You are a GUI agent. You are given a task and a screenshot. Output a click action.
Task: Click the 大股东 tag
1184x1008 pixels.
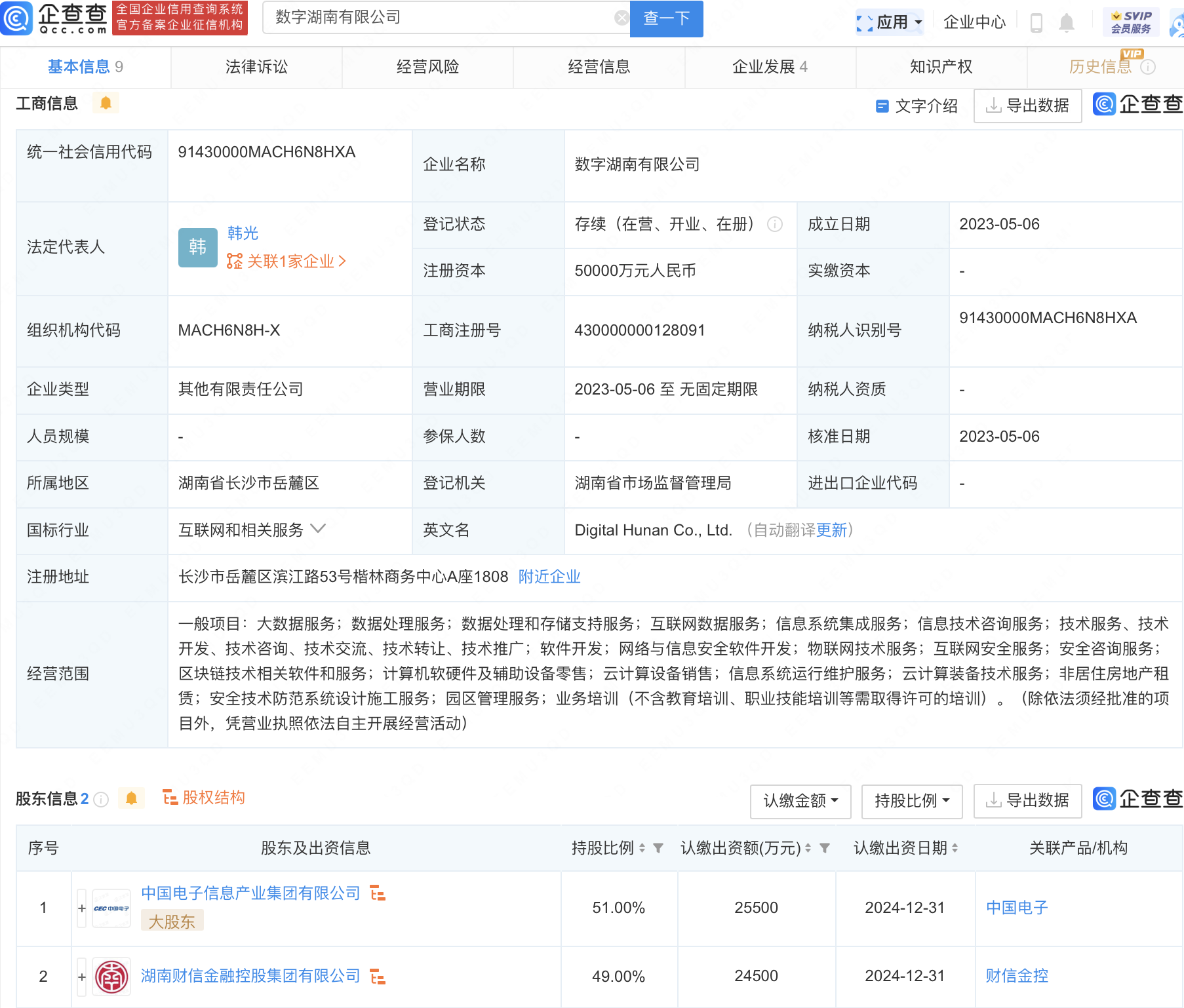point(172,921)
